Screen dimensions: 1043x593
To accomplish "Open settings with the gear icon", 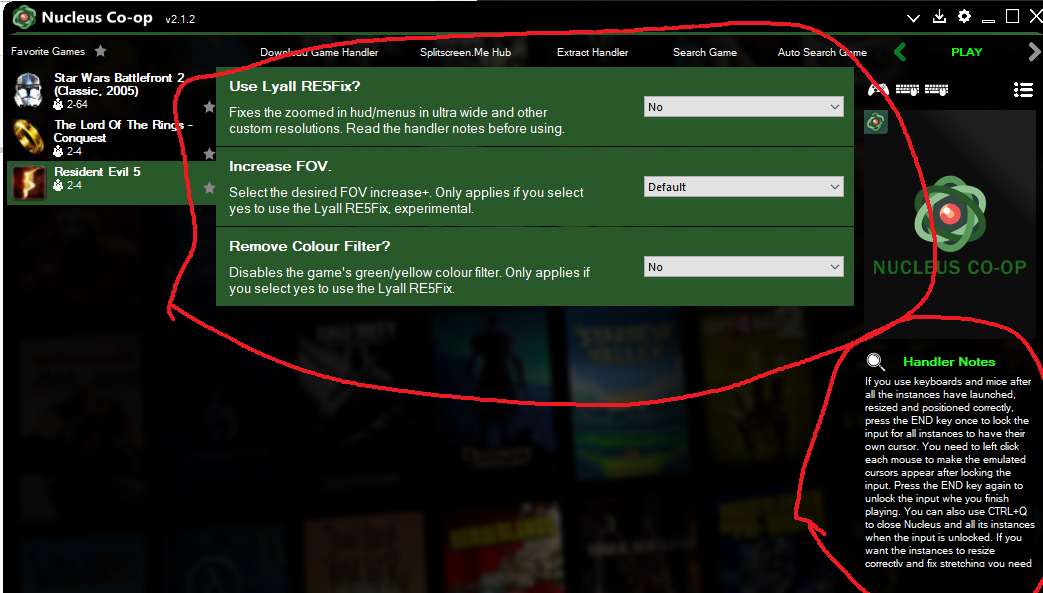I will [964, 17].
